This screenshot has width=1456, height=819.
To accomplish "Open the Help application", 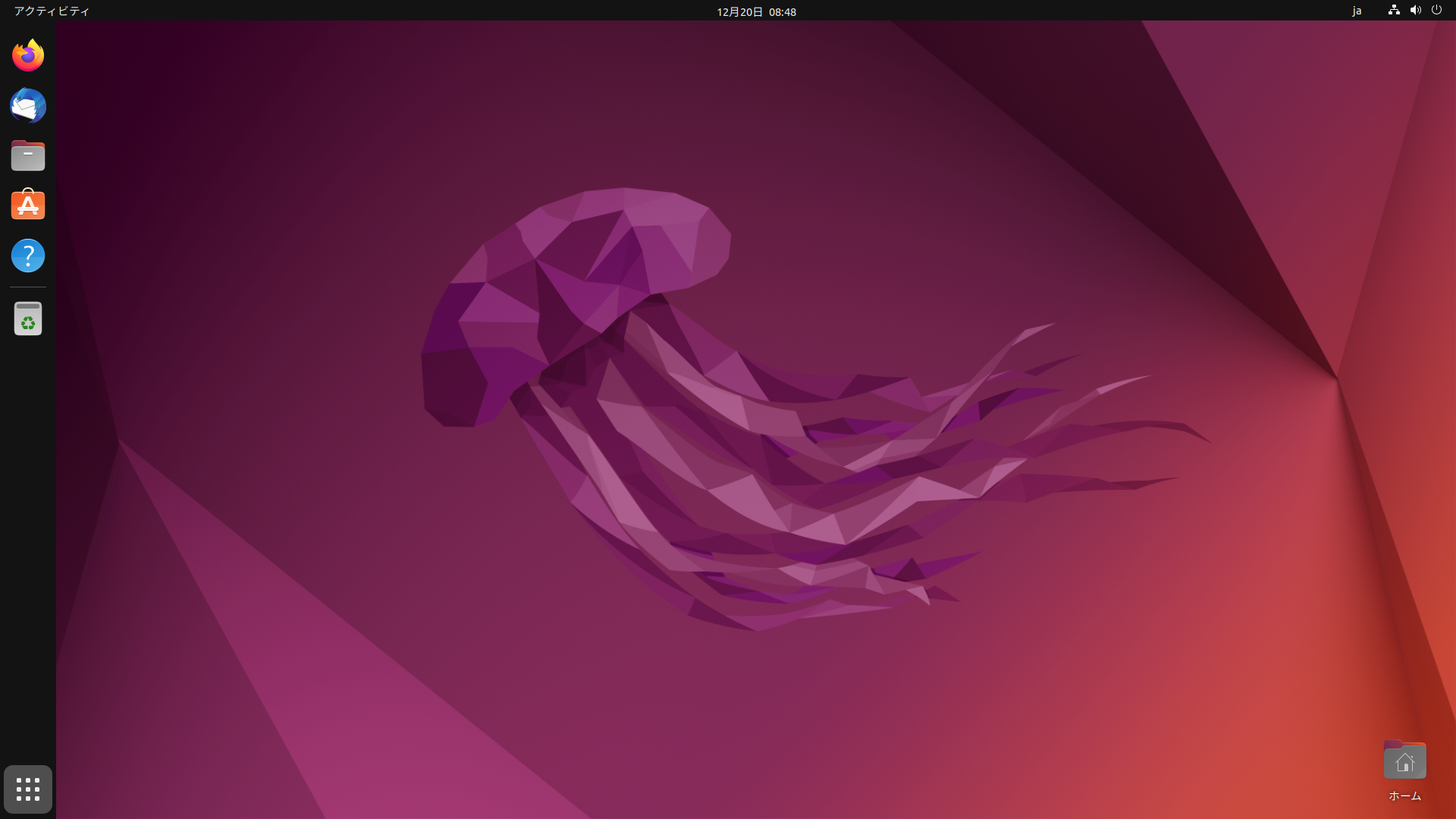I will pyautogui.click(x=27, y=256).
